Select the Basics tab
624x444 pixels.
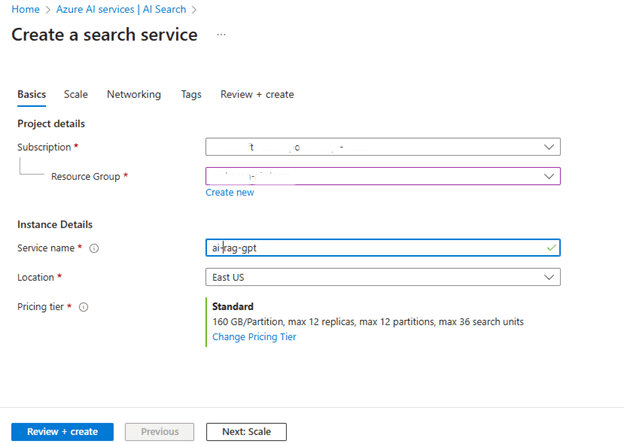pyautogui.click(x=31, y=94)
